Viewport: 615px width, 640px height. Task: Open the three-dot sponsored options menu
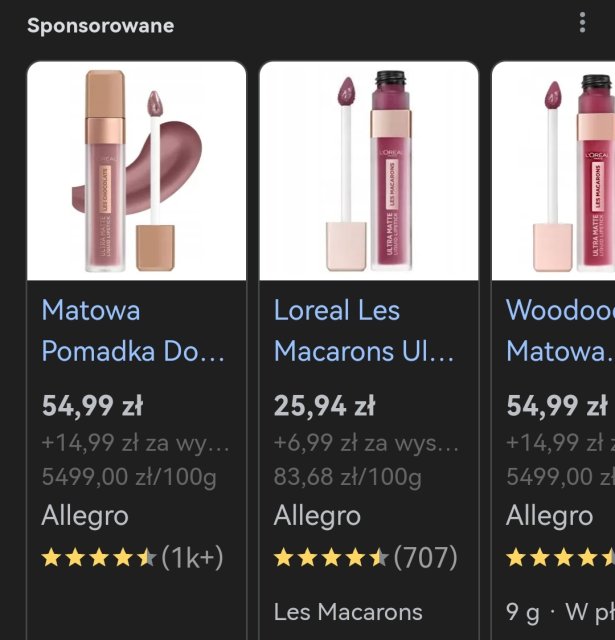pyautogui.click(x=583, y=23)
